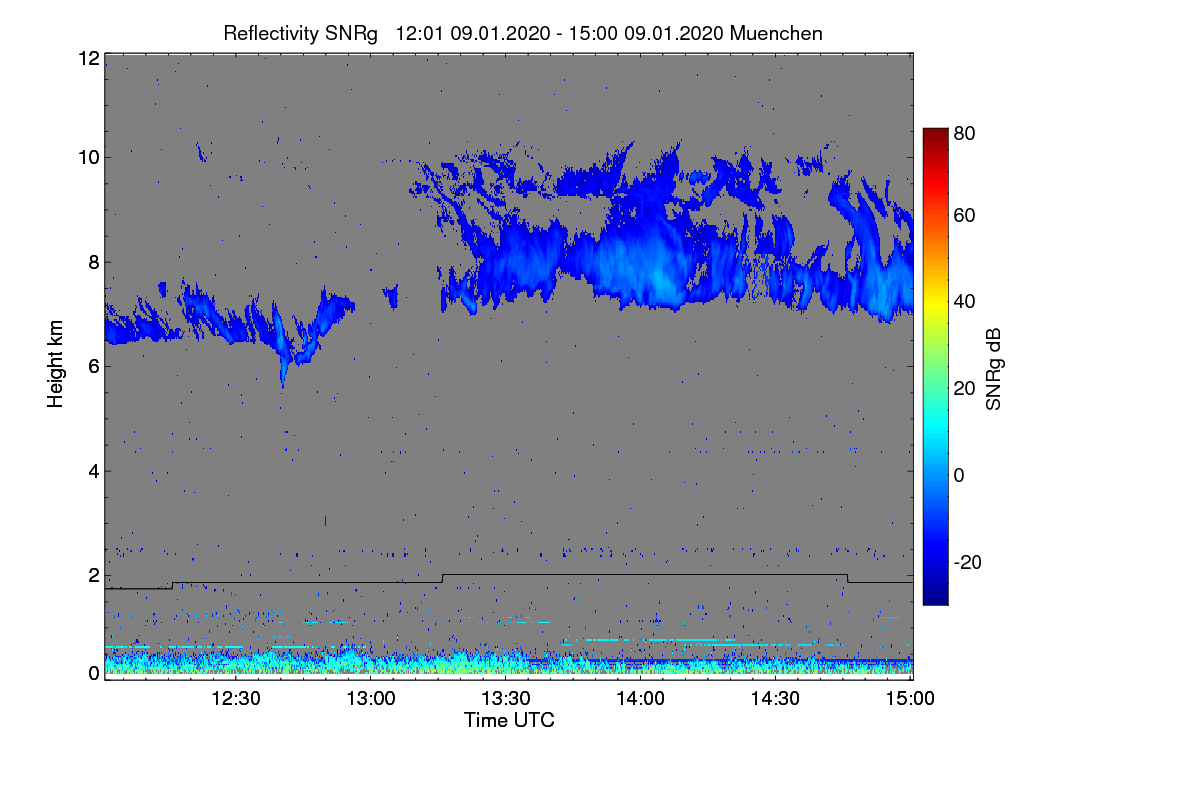Click the '15:00 09.01.2020' end time in title
Viewport: 1200px width, 800px height.
646,34
